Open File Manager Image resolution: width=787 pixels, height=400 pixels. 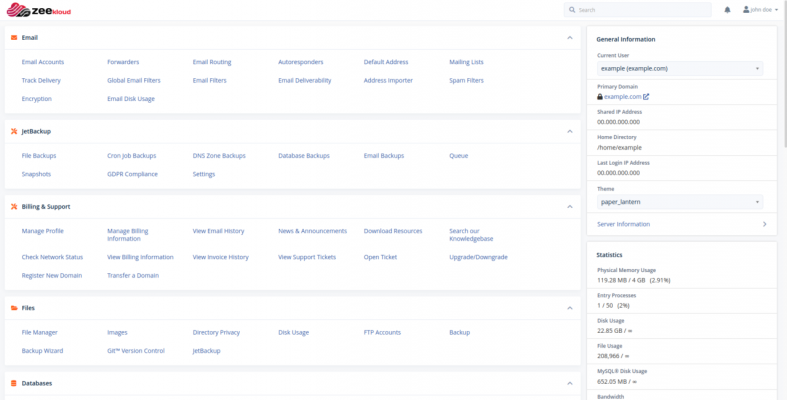click(39, 332)
